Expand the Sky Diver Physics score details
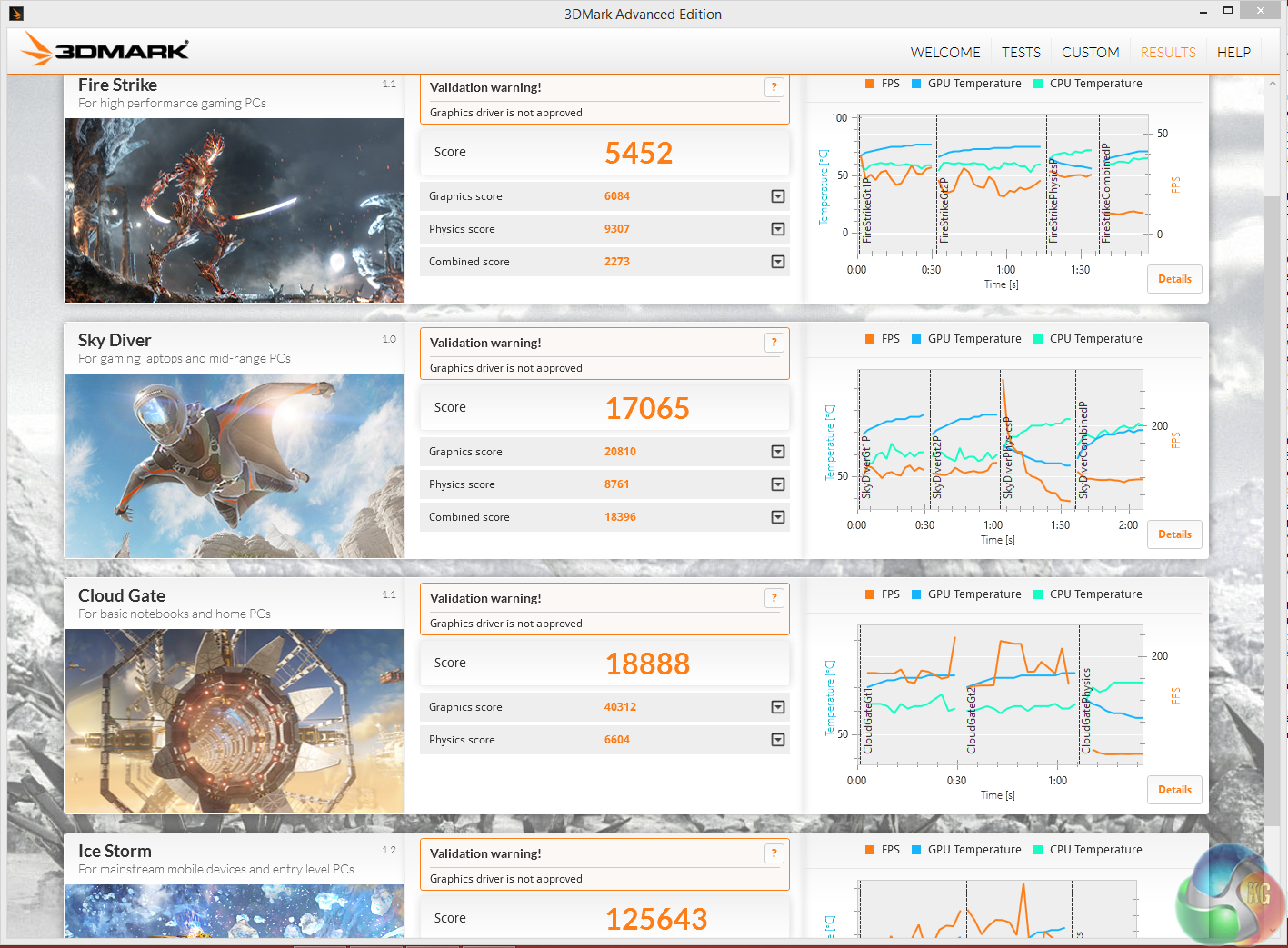1288x948 pixels. click(778, 484)
